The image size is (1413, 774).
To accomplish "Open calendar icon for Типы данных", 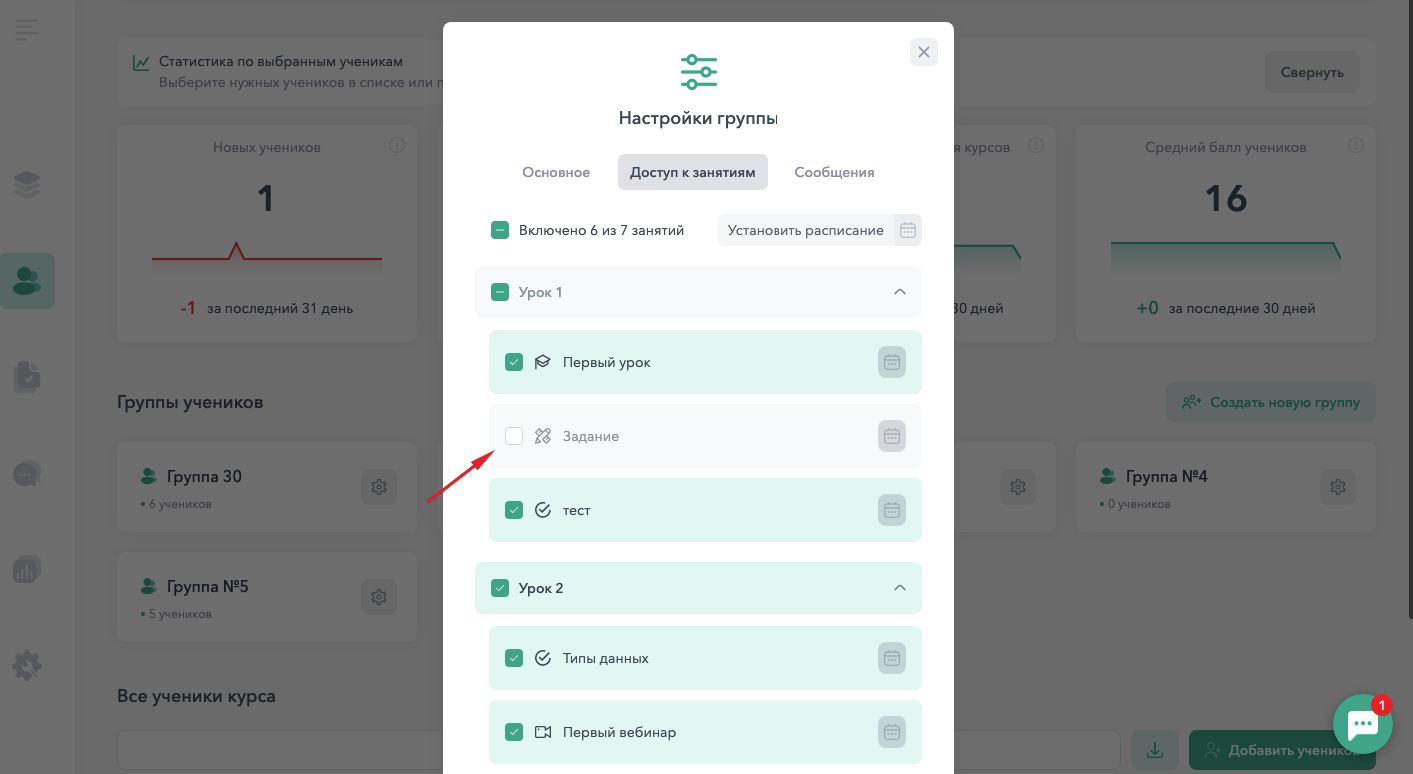I will point(892,658).
